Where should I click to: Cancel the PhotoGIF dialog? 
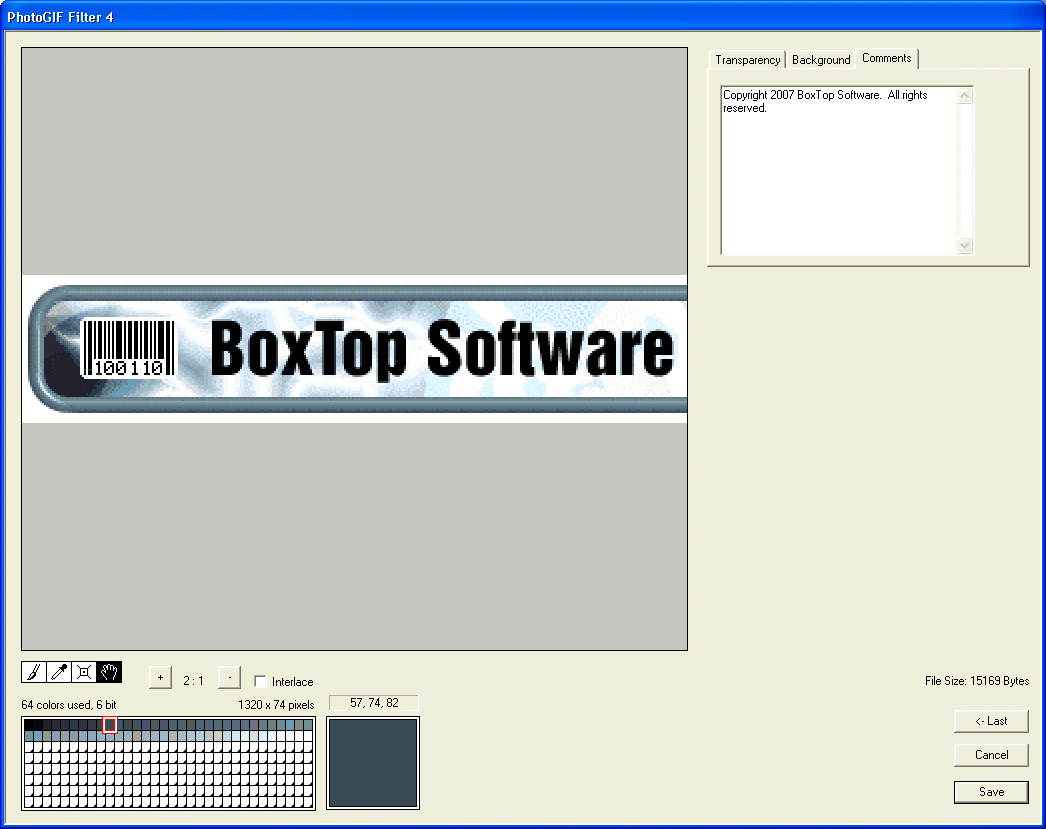pyautogui.click(x=991, y=755)
